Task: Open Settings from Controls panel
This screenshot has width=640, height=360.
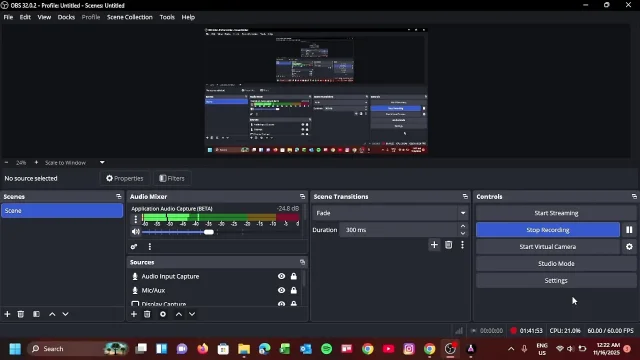Action: coord(556,280)
